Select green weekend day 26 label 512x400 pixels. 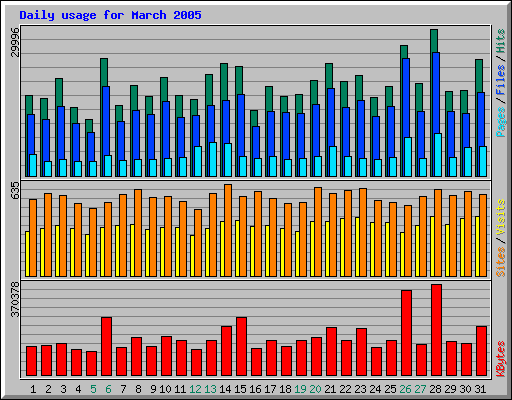(x=405, y=389)
